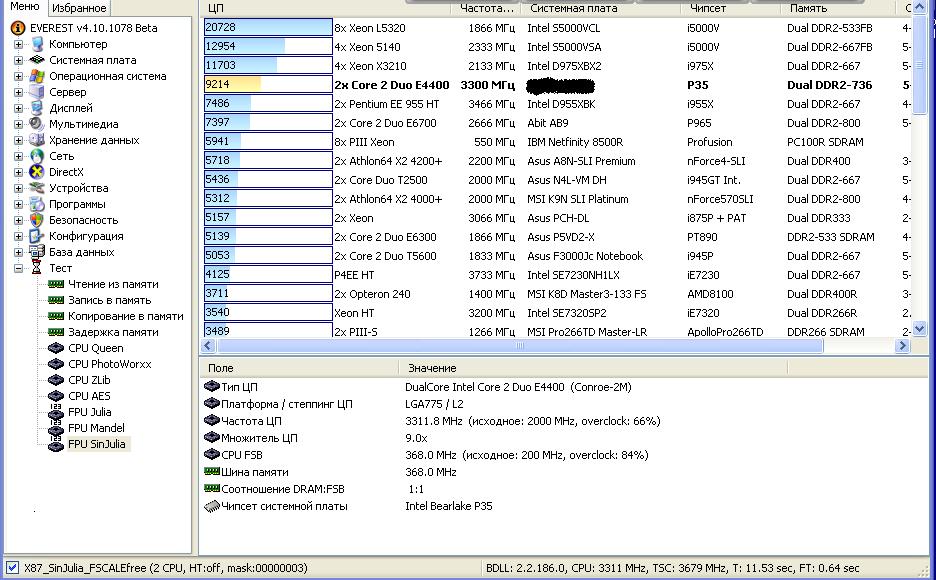Click the EVEREST v4.10.1078 Beta info icon
Screen dimensions: 936x580
18,28
